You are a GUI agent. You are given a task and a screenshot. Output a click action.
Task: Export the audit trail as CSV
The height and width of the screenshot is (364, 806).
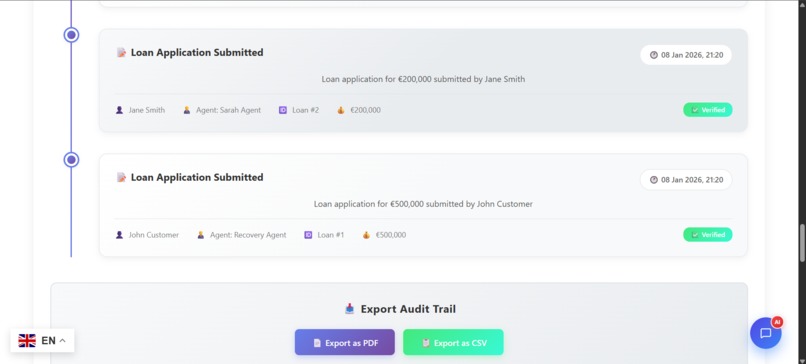[453, 342]
